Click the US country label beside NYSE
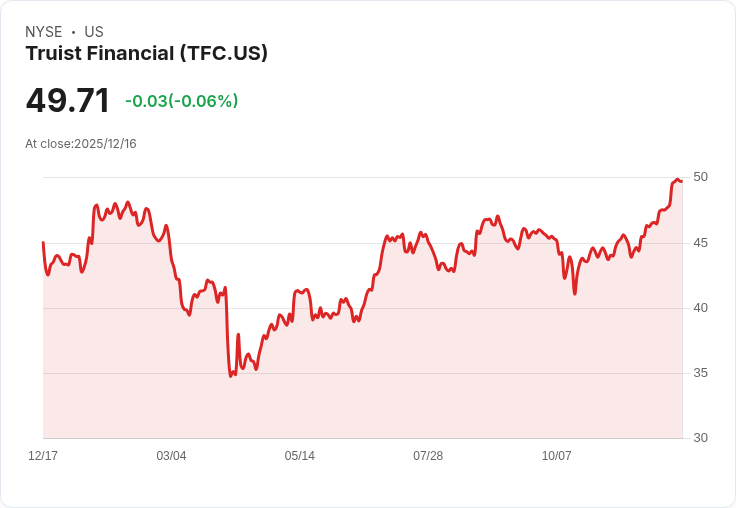736x508 pixels. click(94, 32)
